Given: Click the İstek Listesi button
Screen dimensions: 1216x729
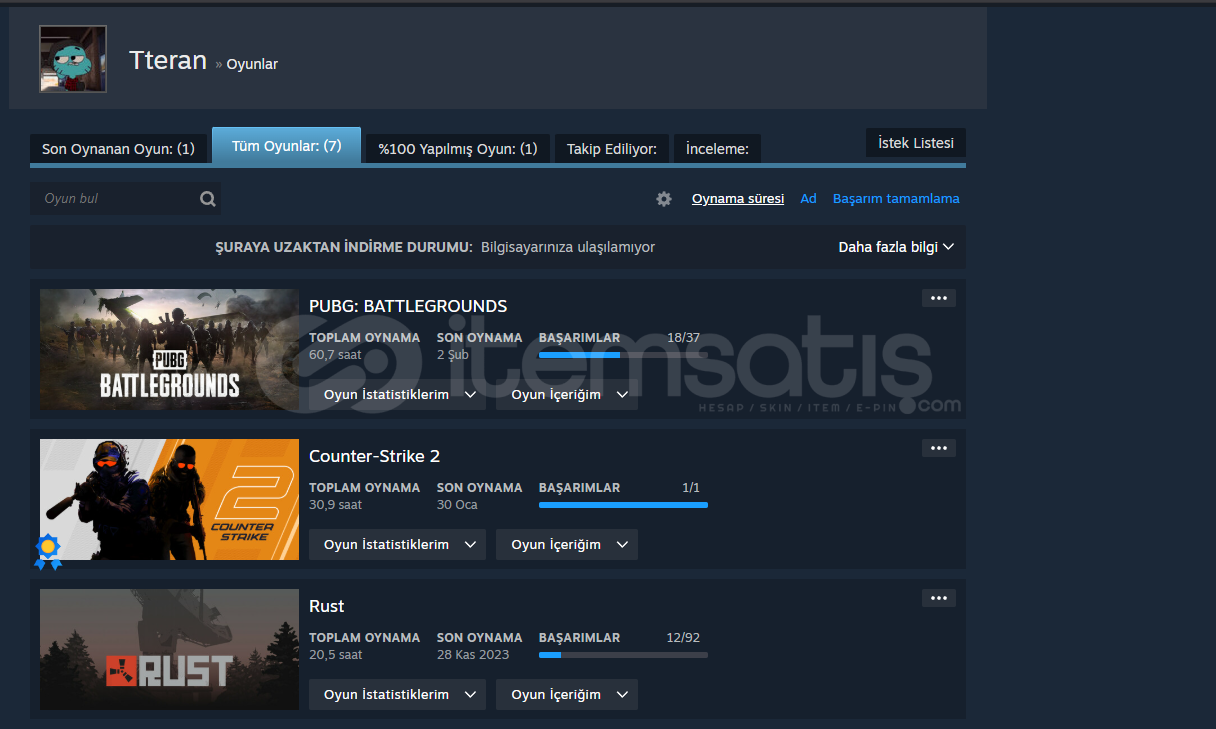Looking at the screenshot, I should click(x=915, y=143).
